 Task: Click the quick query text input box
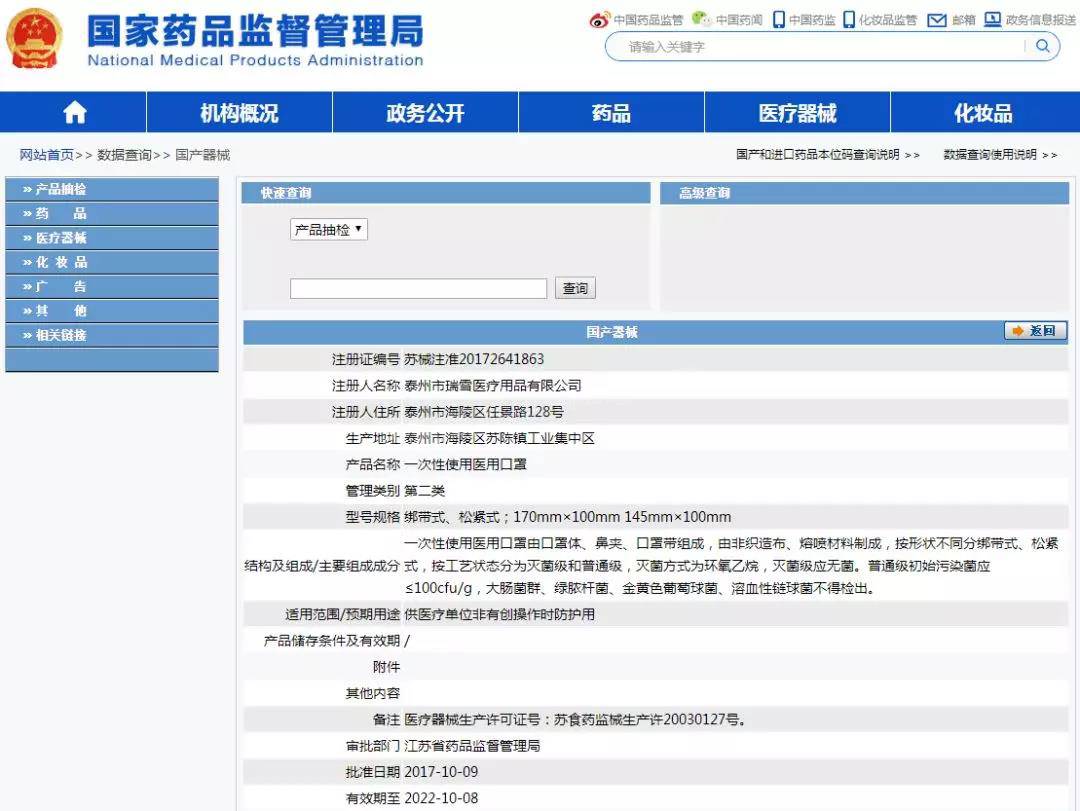point(418,288)
